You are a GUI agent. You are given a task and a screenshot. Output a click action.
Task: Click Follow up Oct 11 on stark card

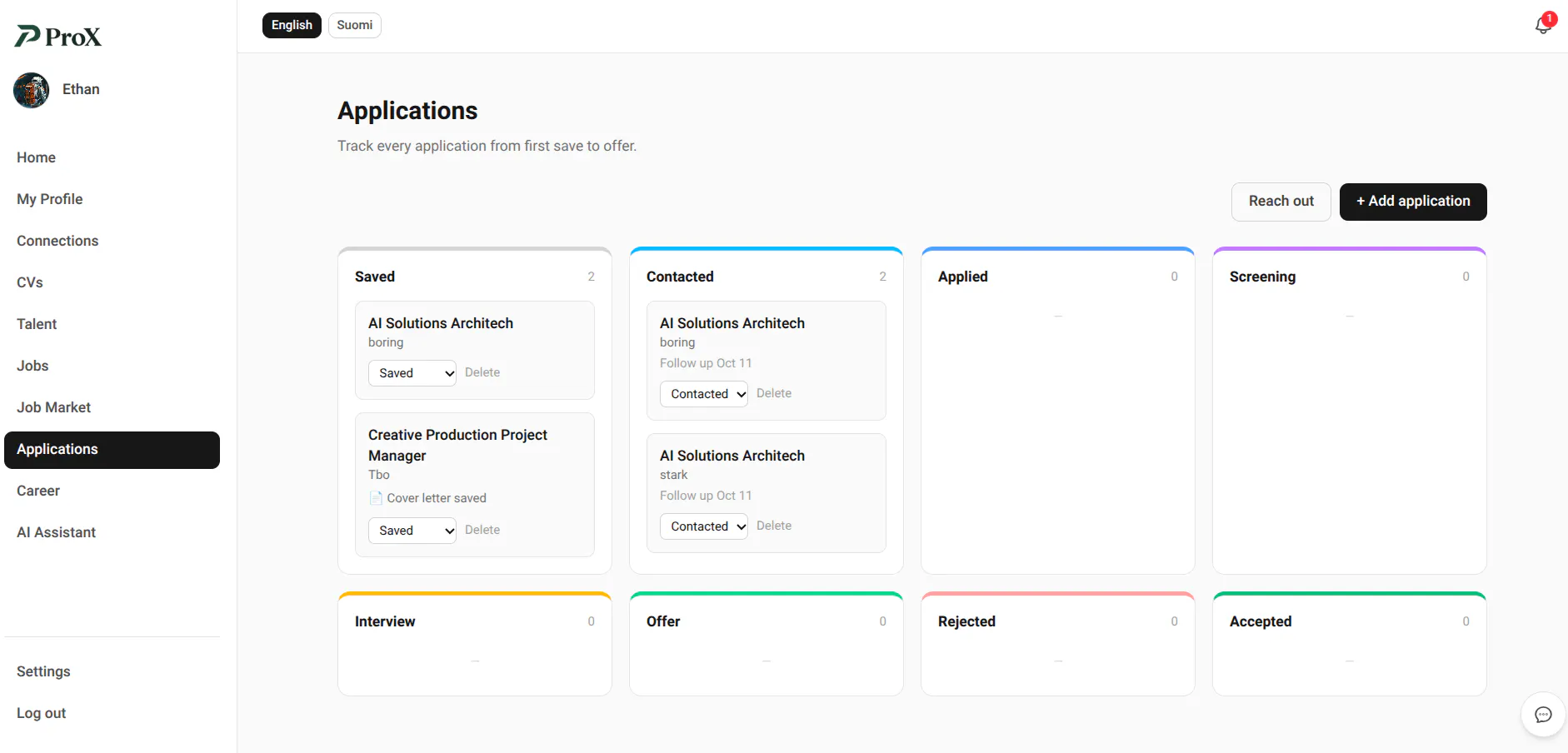[706, 496]
